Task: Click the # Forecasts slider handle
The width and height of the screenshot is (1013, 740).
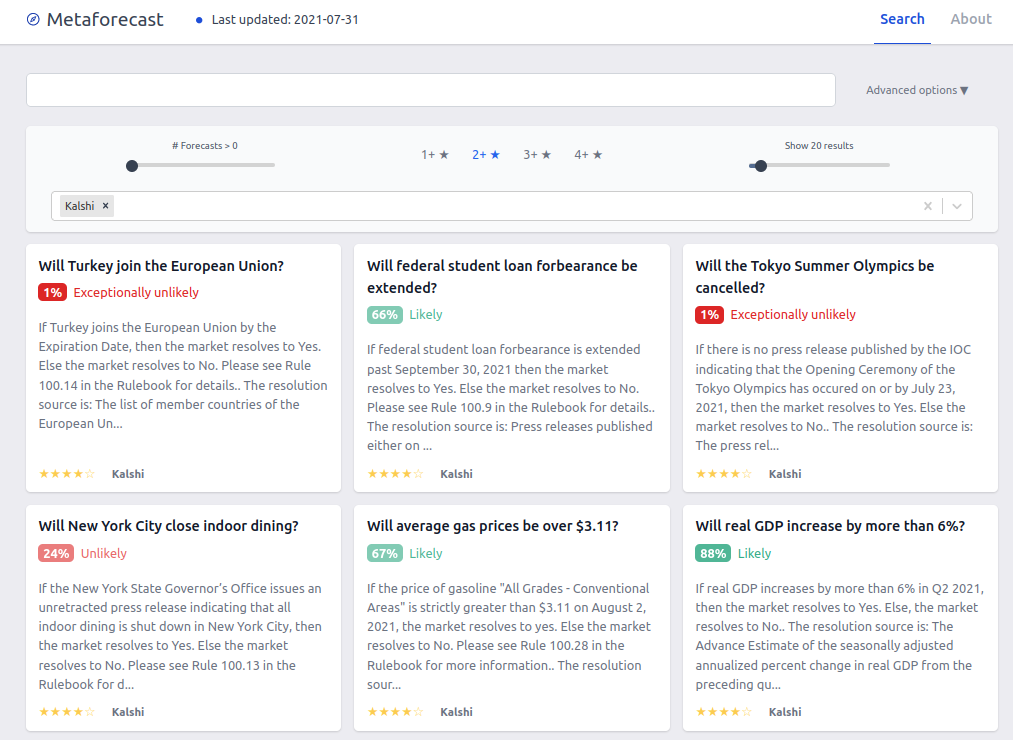Action: 132,165
